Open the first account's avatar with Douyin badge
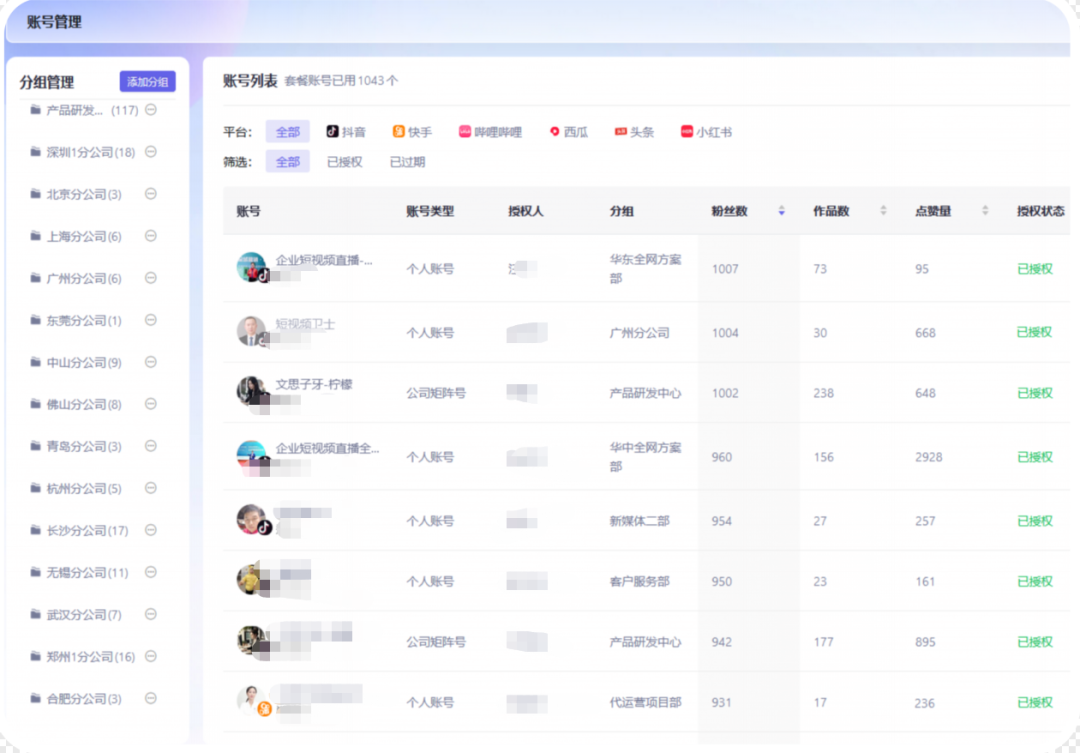 coord(251,268)
